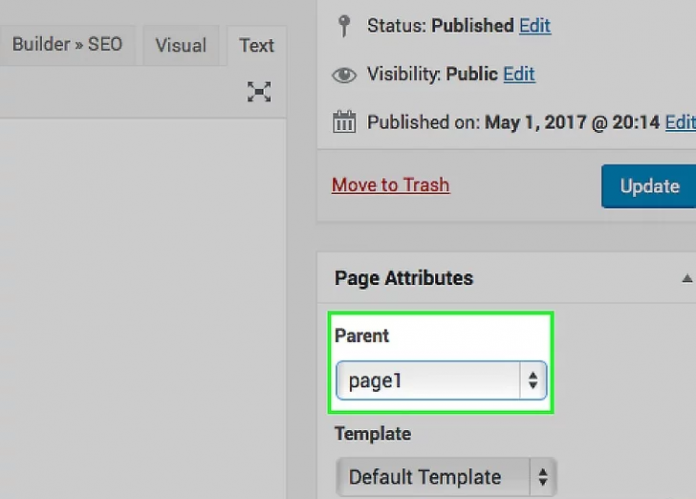Screen dimensions: 696x499
Task: Switch to the Builder » SEO tab
Action: [x=67, y=45]
